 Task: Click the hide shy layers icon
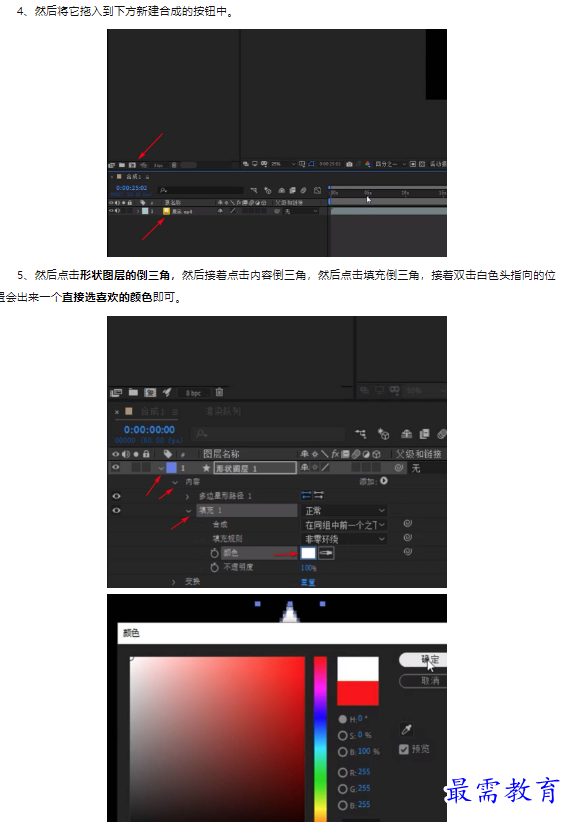coord(406,434)
